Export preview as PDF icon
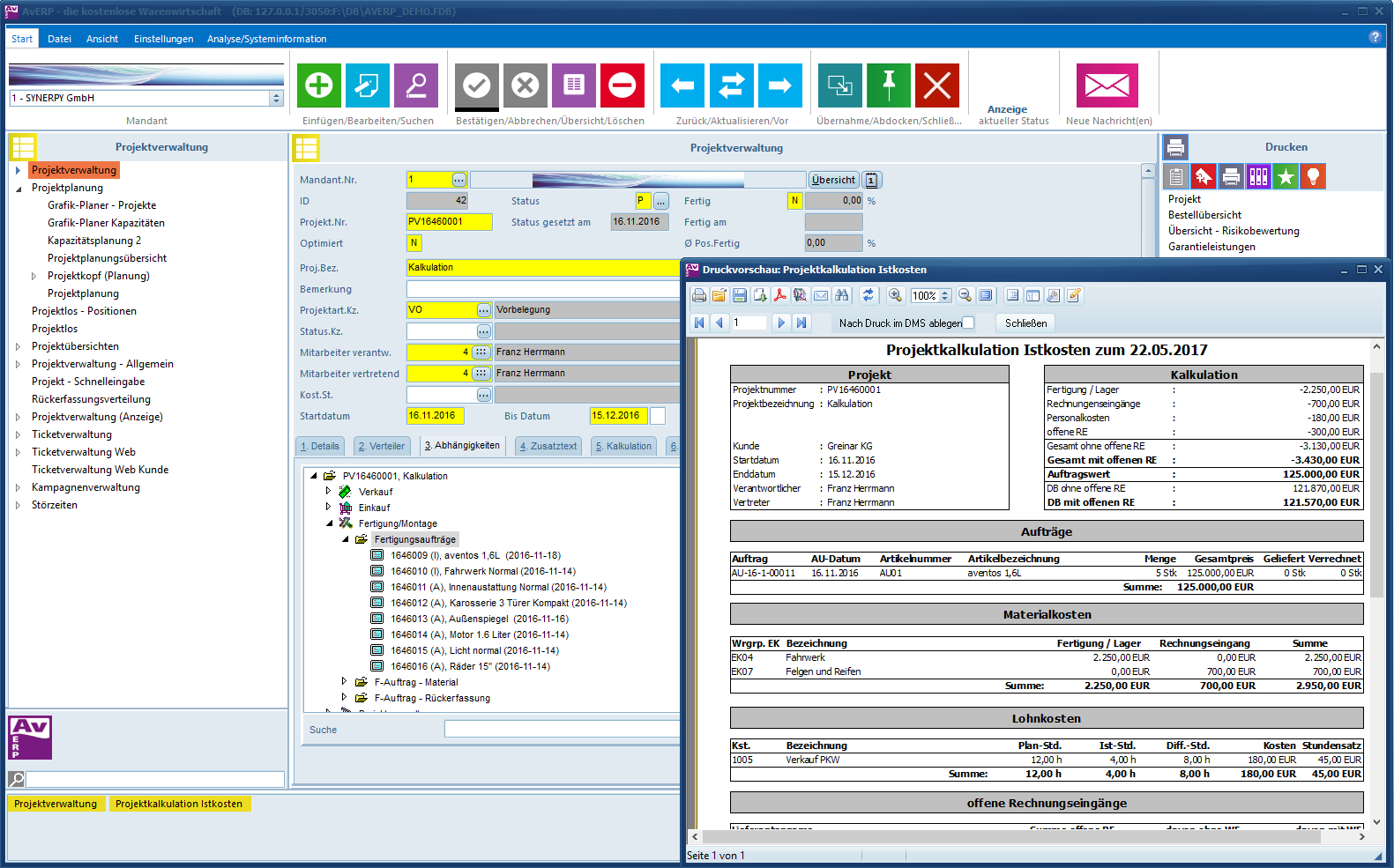 tap(780, 296)
